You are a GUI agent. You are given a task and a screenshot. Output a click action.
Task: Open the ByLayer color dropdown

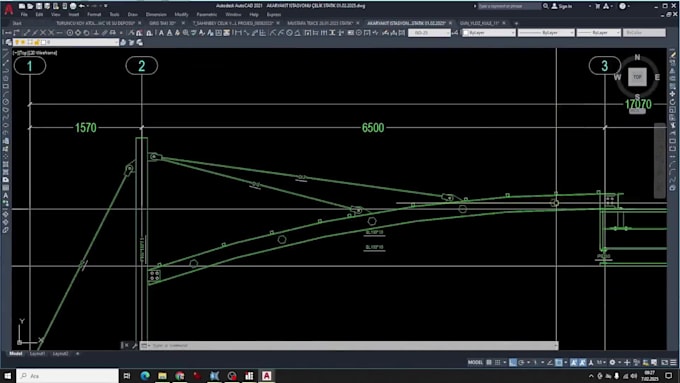489,33
